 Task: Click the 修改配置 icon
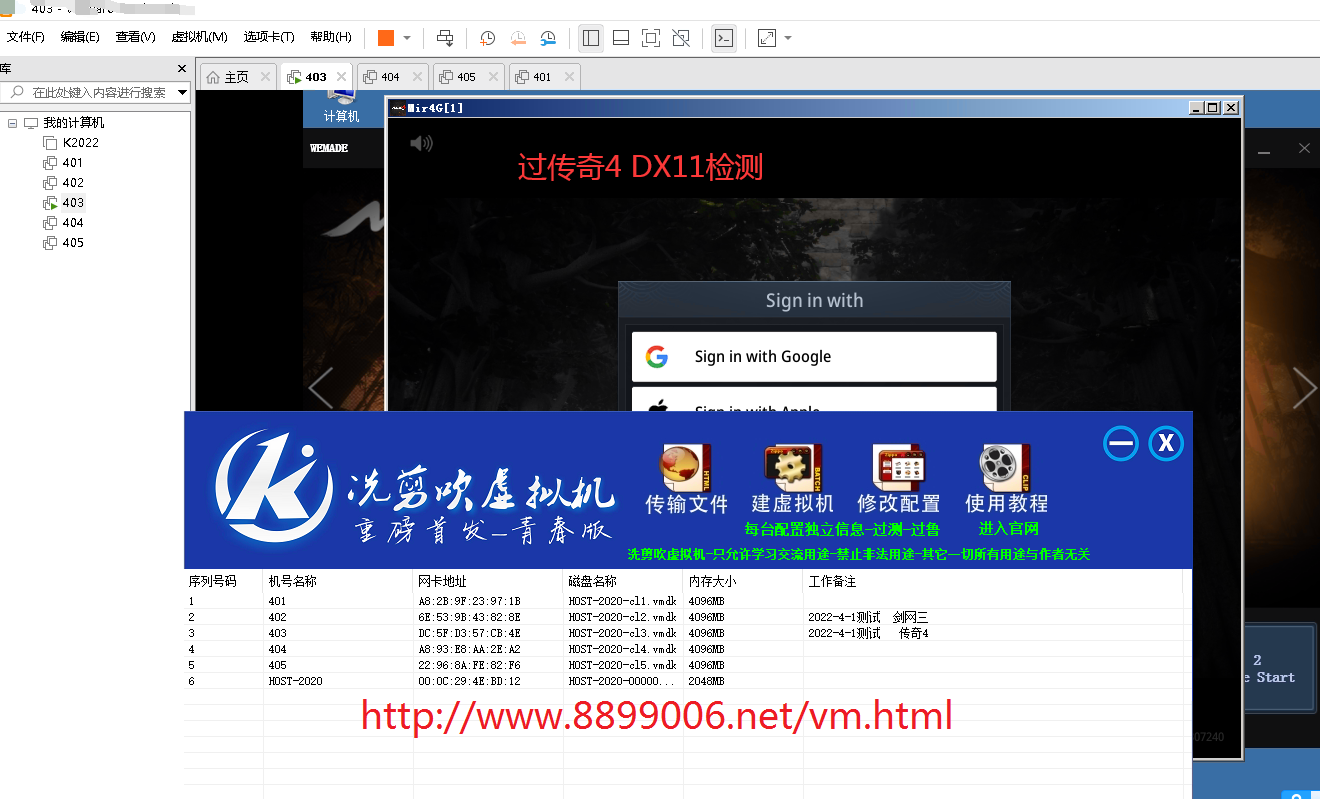pos(899,480)
